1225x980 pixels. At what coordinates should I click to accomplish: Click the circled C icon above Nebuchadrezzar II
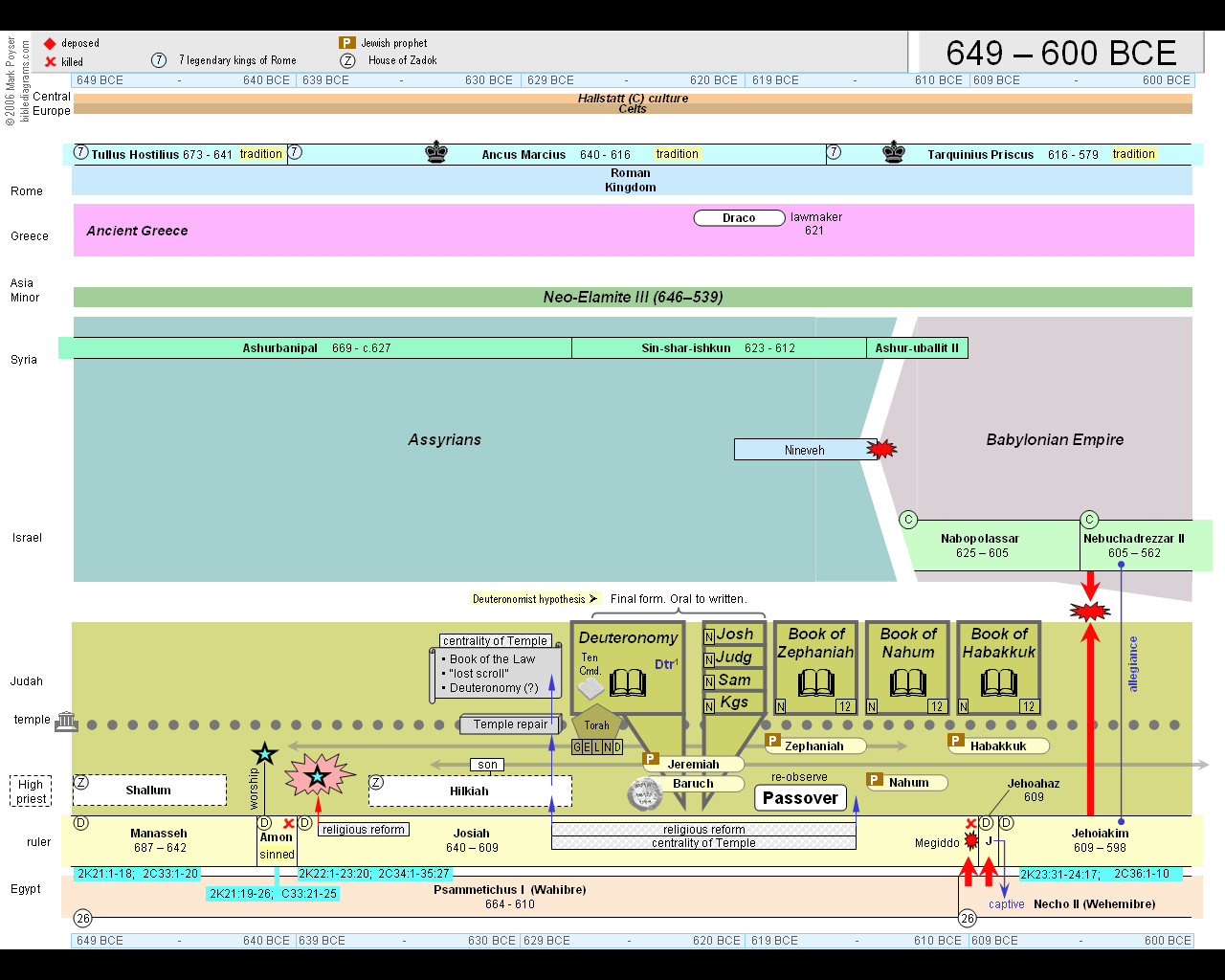click(x=1089, y=520)
